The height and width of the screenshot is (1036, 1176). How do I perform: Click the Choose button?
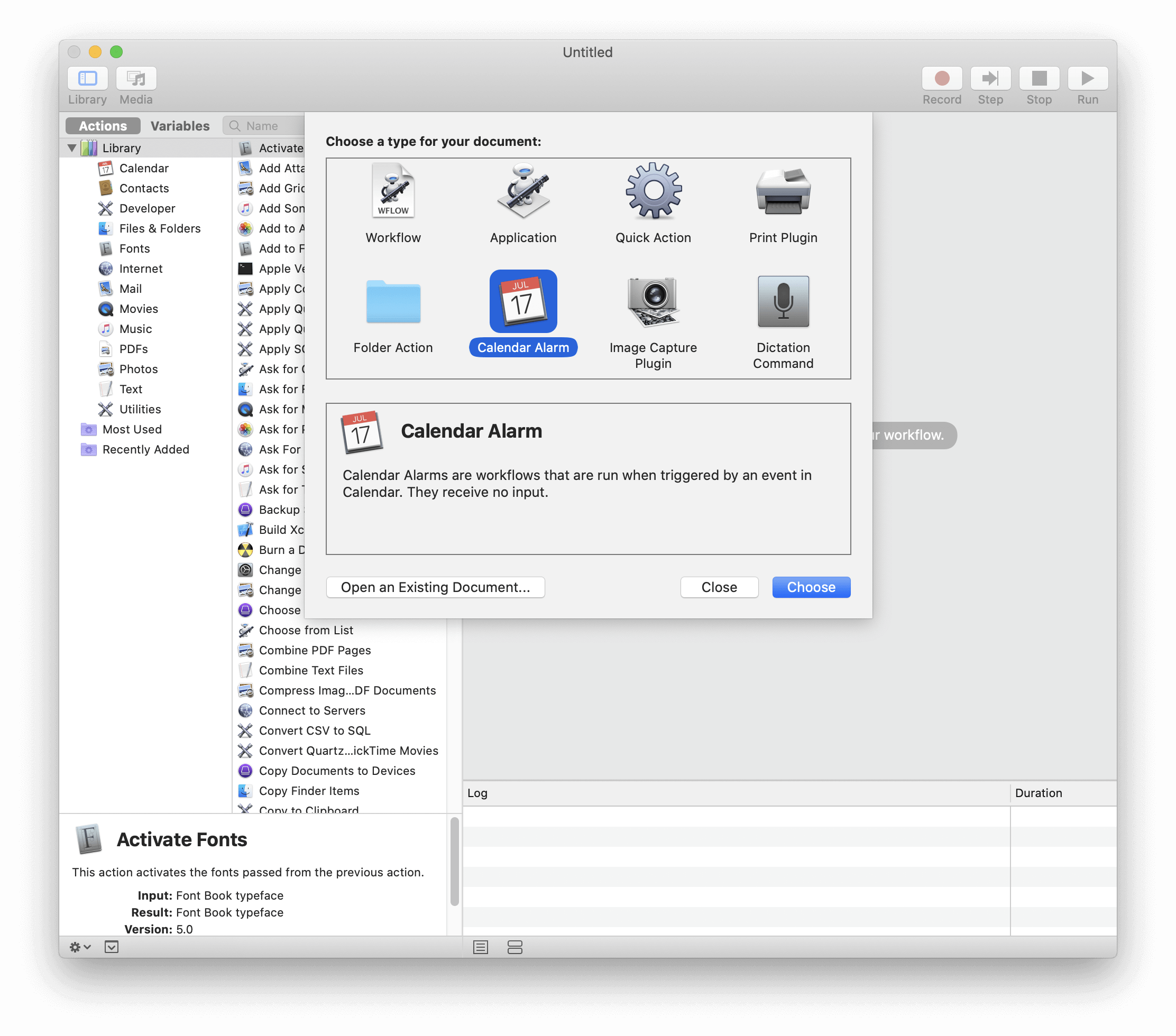[811, 587]
